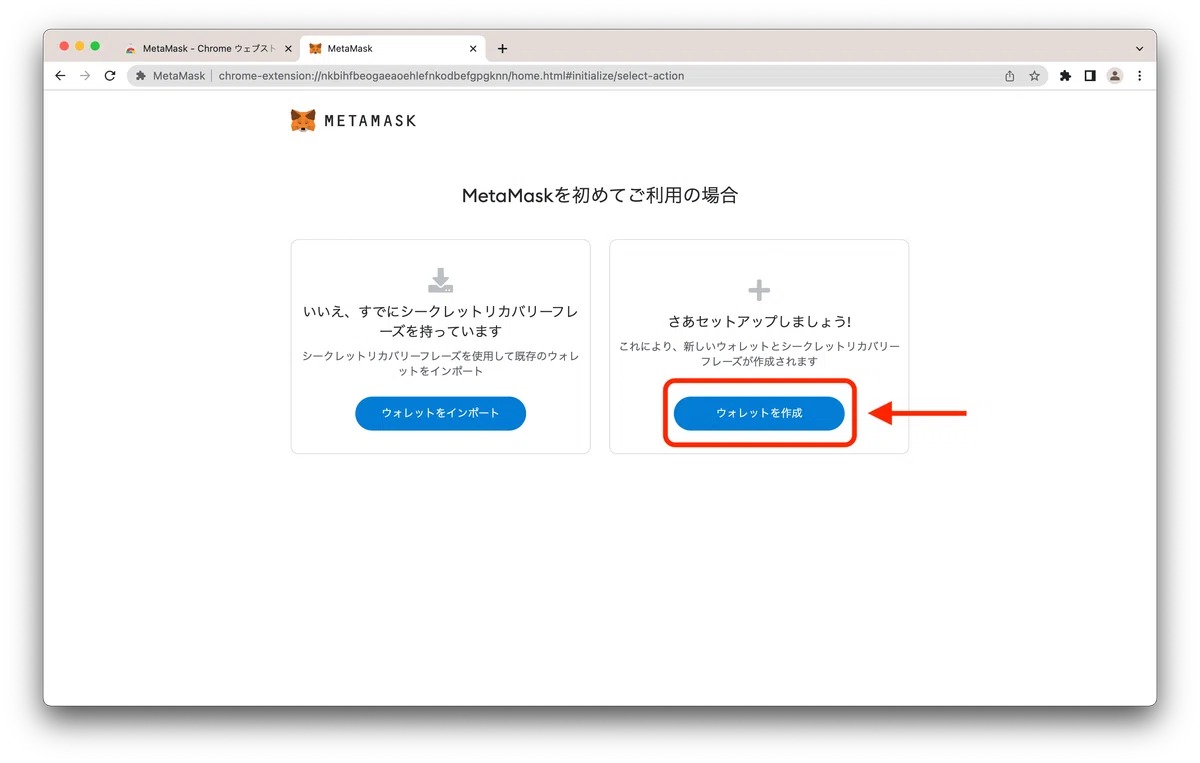Toggle the Chrome side panel icon
This screenshot has width=1200, height=763.
1090,76
